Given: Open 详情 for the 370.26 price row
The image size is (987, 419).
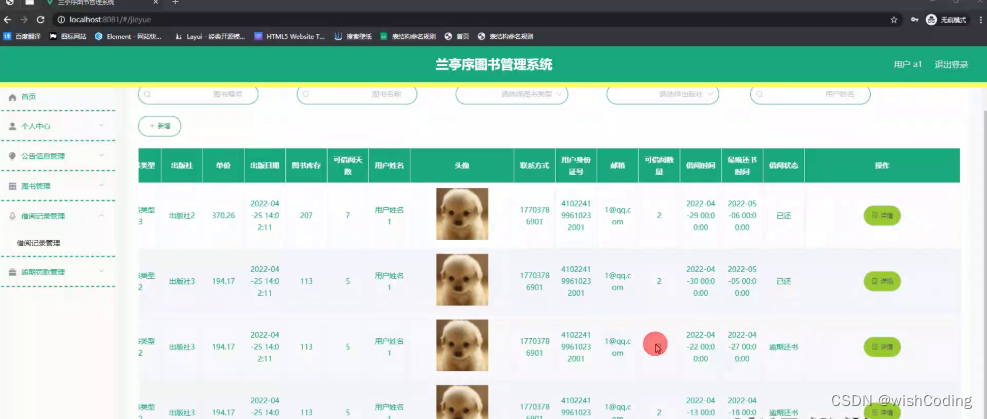Looking at the screenshot, I should tap(882, 216).
